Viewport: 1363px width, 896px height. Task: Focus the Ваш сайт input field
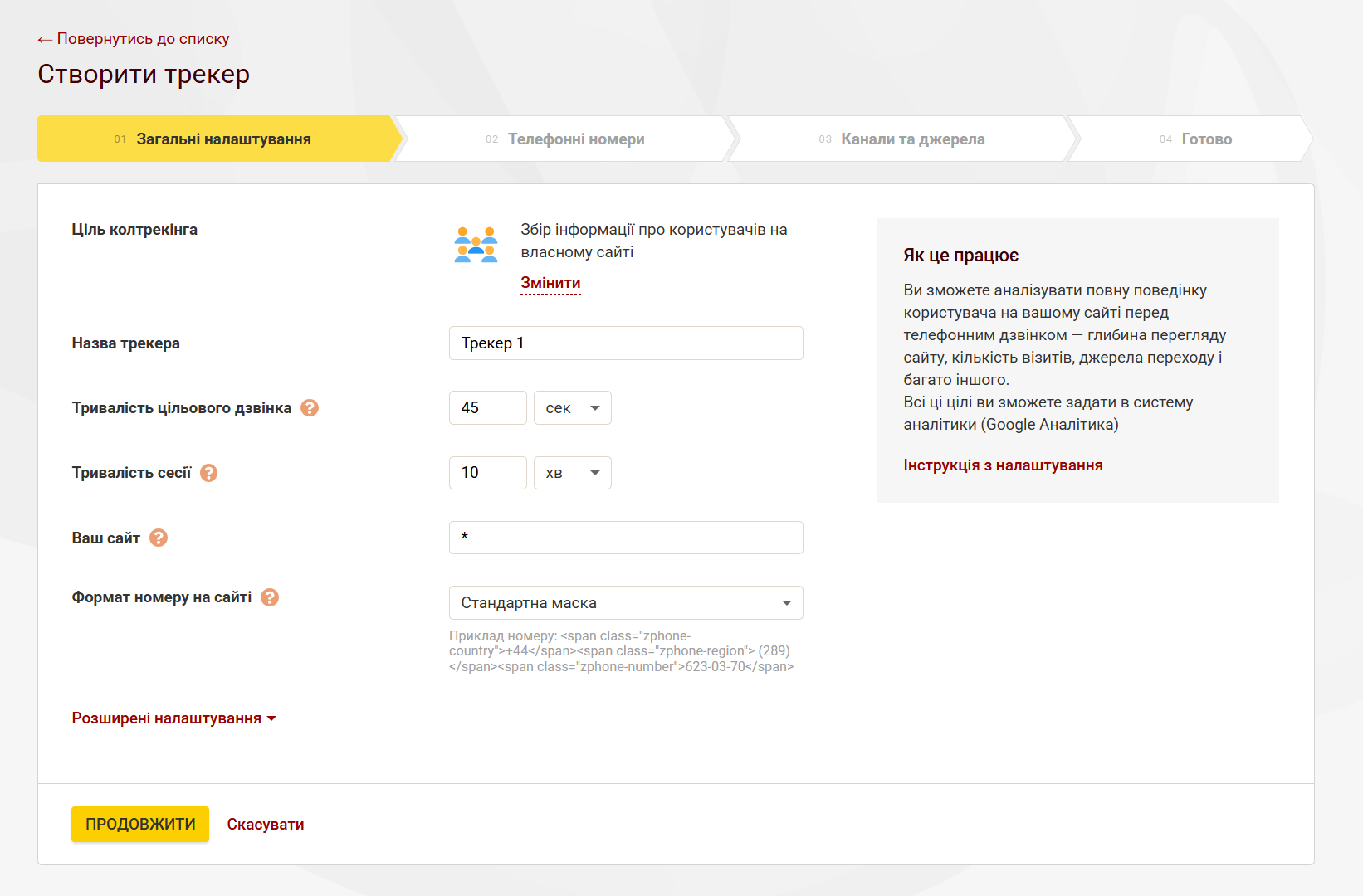626,538
